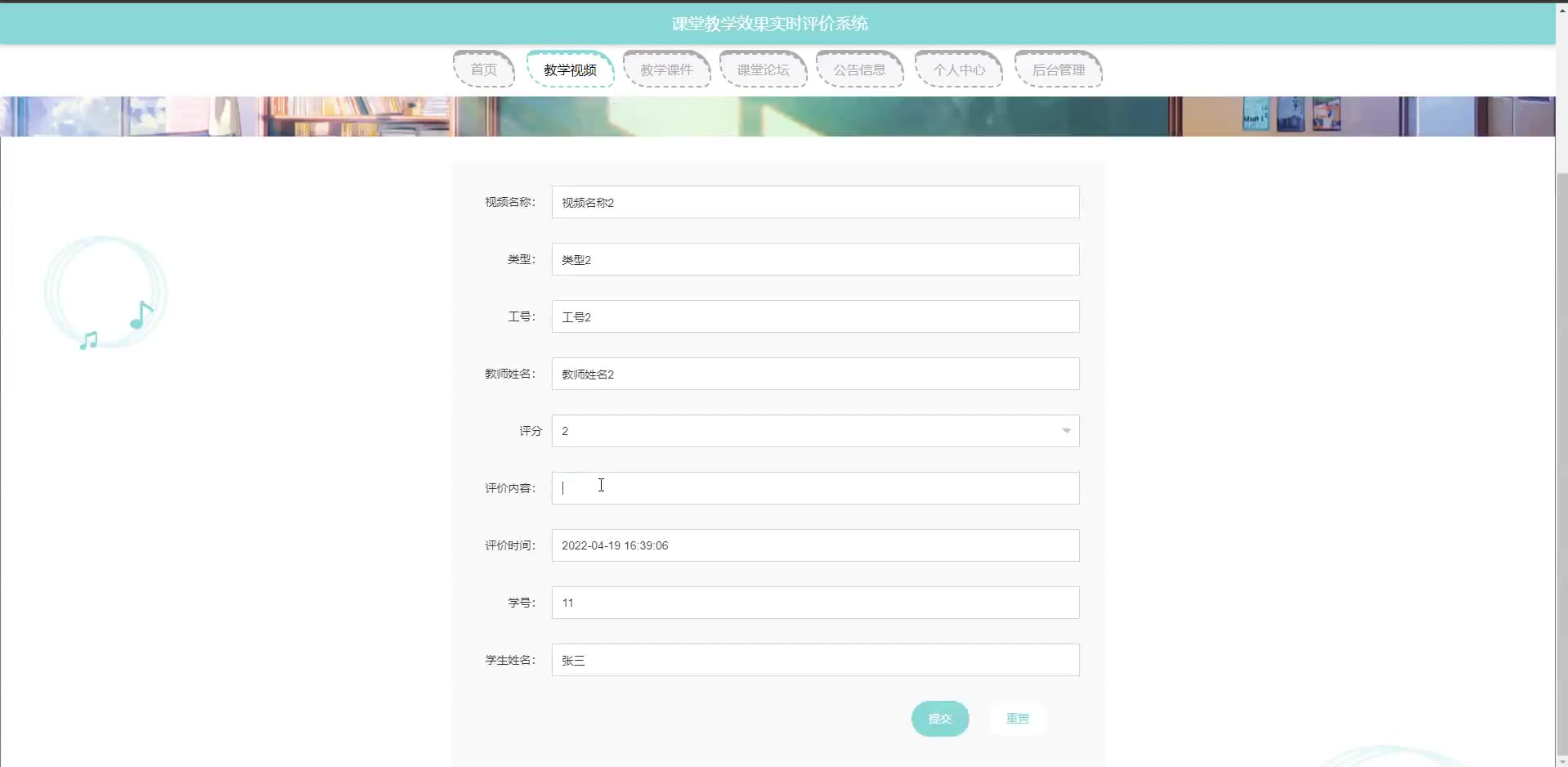Image resolution: width=1568 pixels, height=767 pixels.
Task: Open the 课堂论坛 tab
Action: point(764,70)
